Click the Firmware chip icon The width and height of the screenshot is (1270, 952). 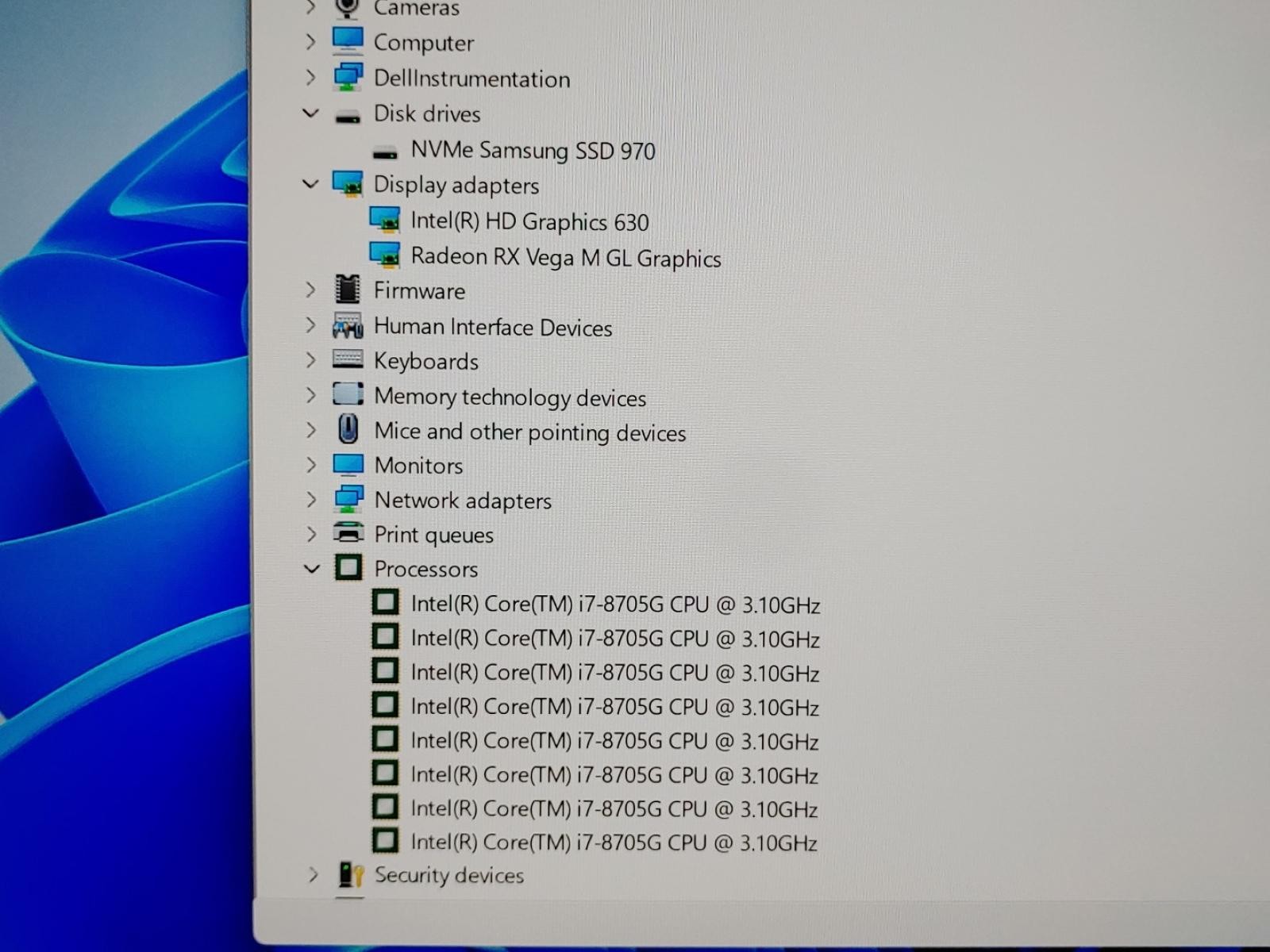pos(348,289)
